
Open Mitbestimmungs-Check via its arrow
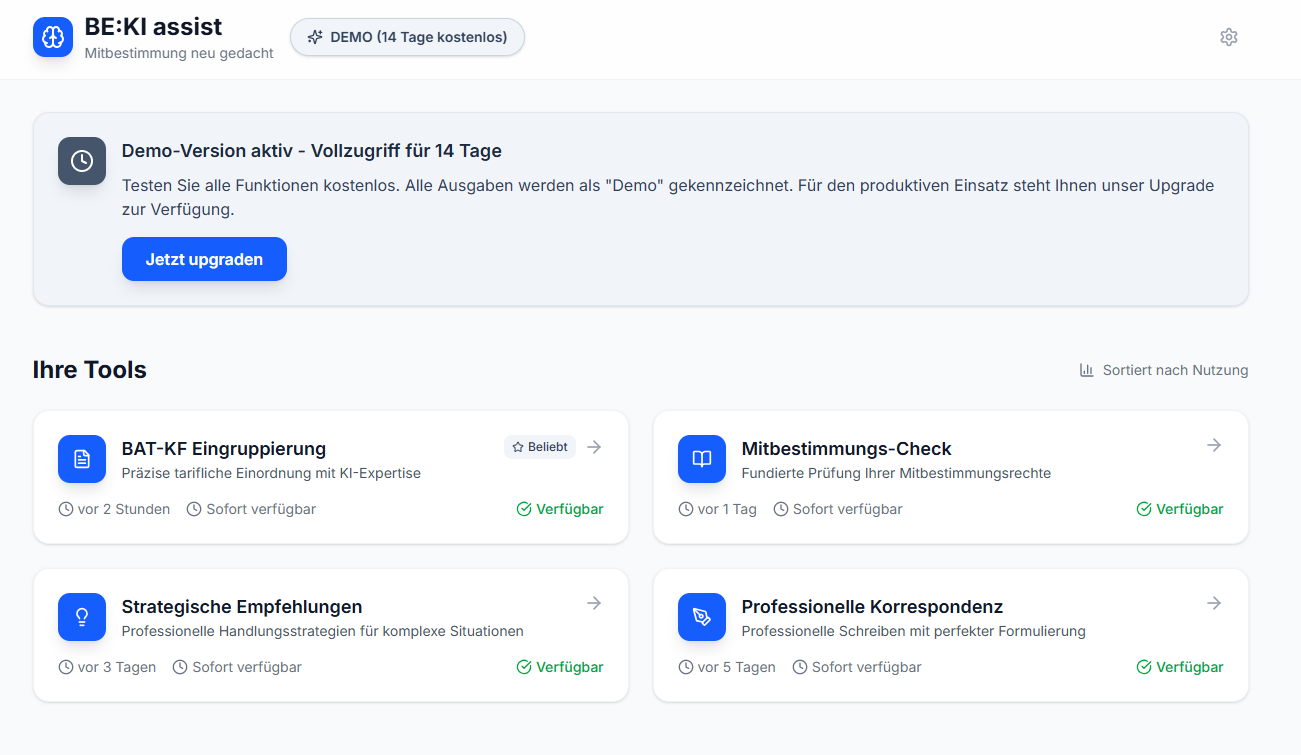click(x=1214, y=445)
